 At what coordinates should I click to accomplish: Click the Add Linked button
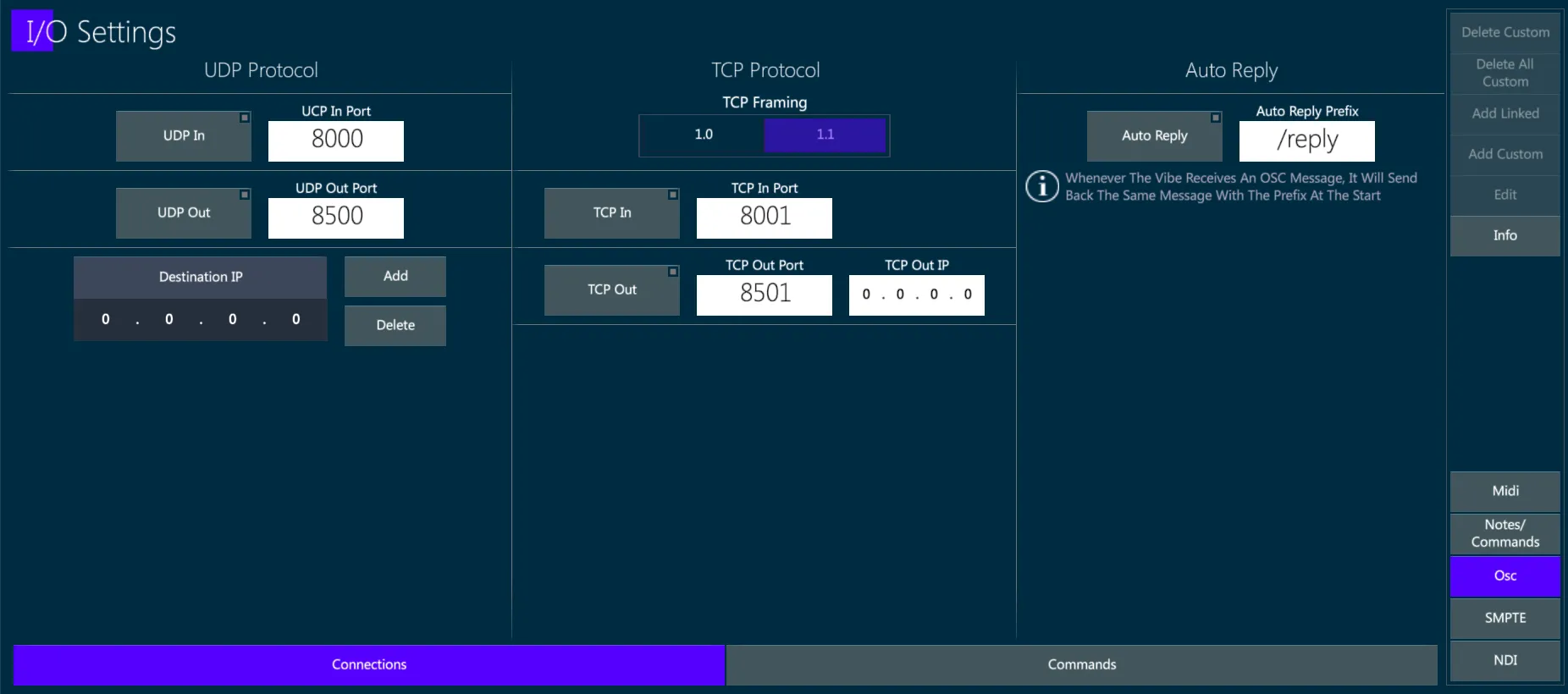coord(1505,113)
